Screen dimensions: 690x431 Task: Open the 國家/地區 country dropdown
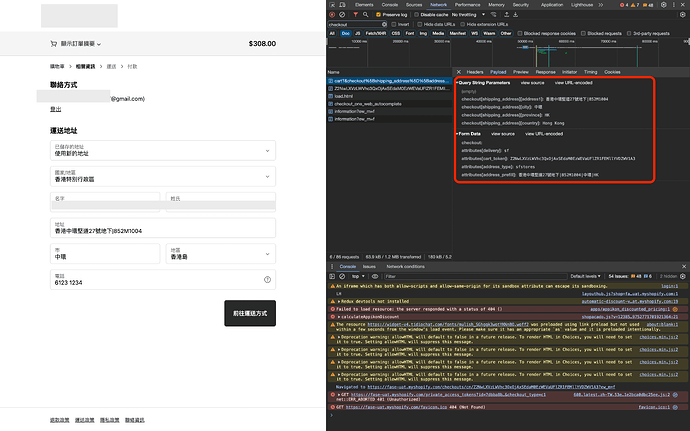(x=162, y=176)
